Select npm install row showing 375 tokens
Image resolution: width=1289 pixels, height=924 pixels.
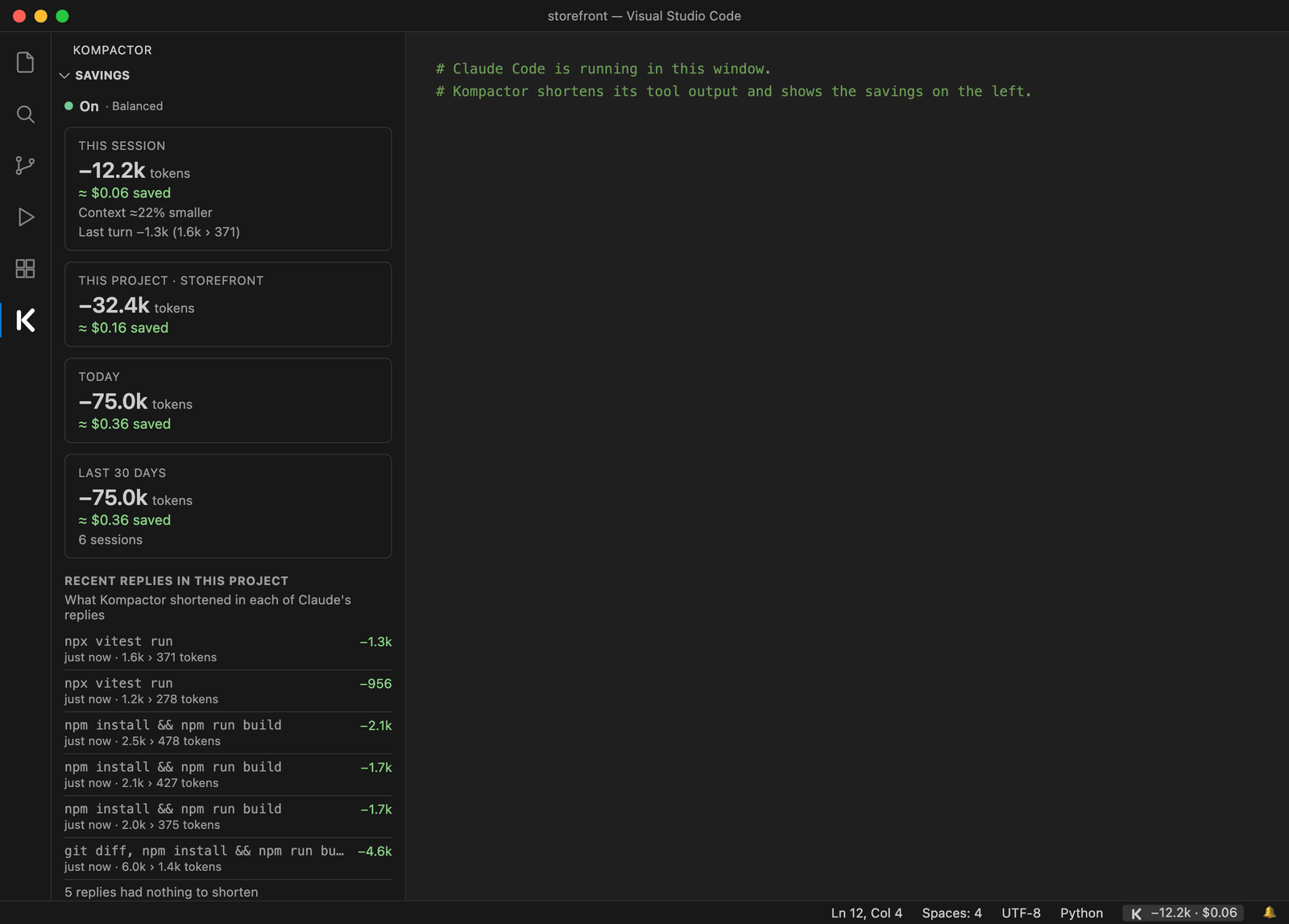click(x=228, y=817)
